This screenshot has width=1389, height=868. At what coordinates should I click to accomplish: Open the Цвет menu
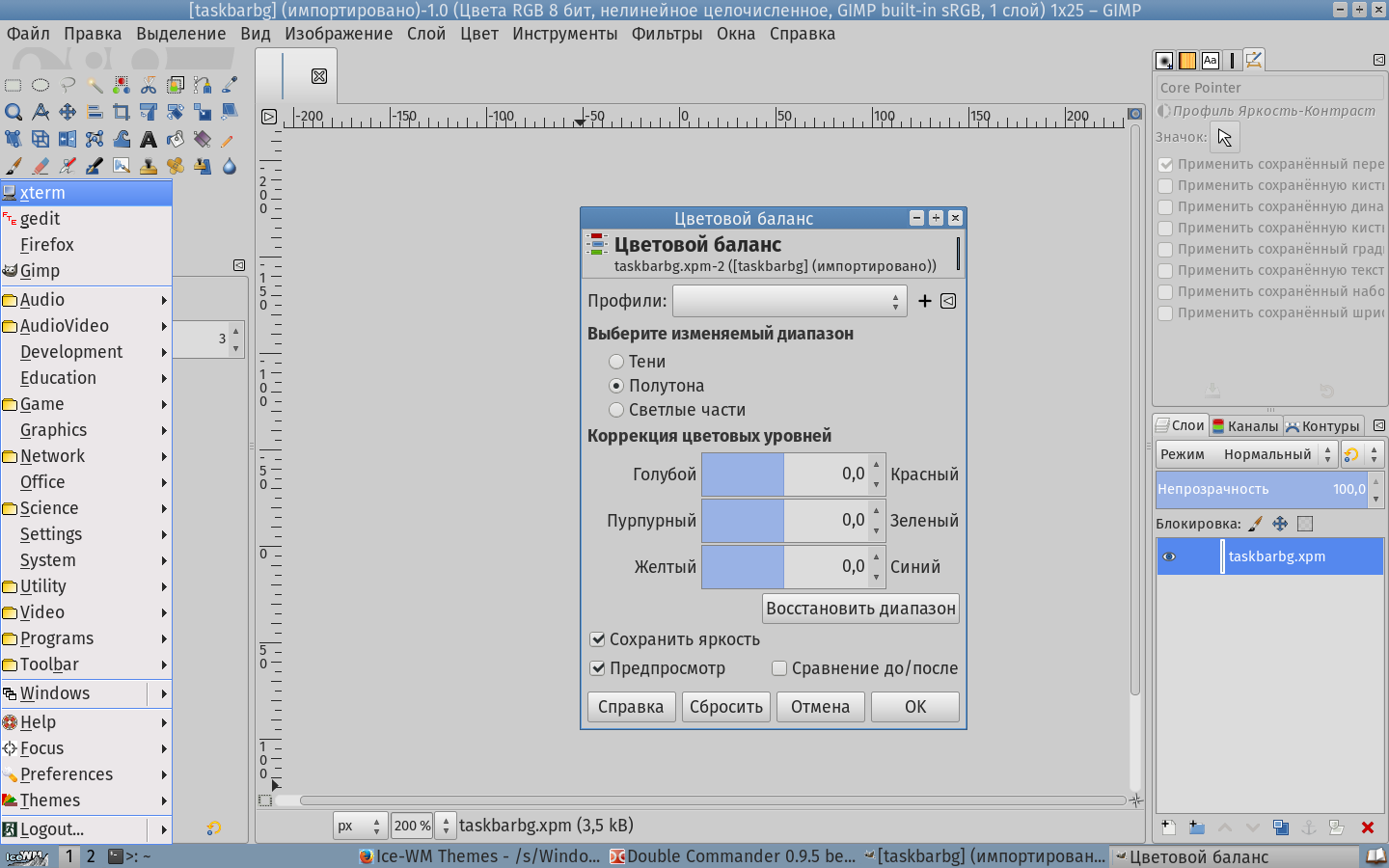coord(478,34)
